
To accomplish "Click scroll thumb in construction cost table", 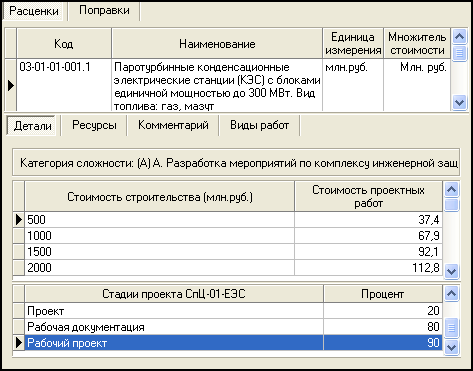I will point(452,204).
